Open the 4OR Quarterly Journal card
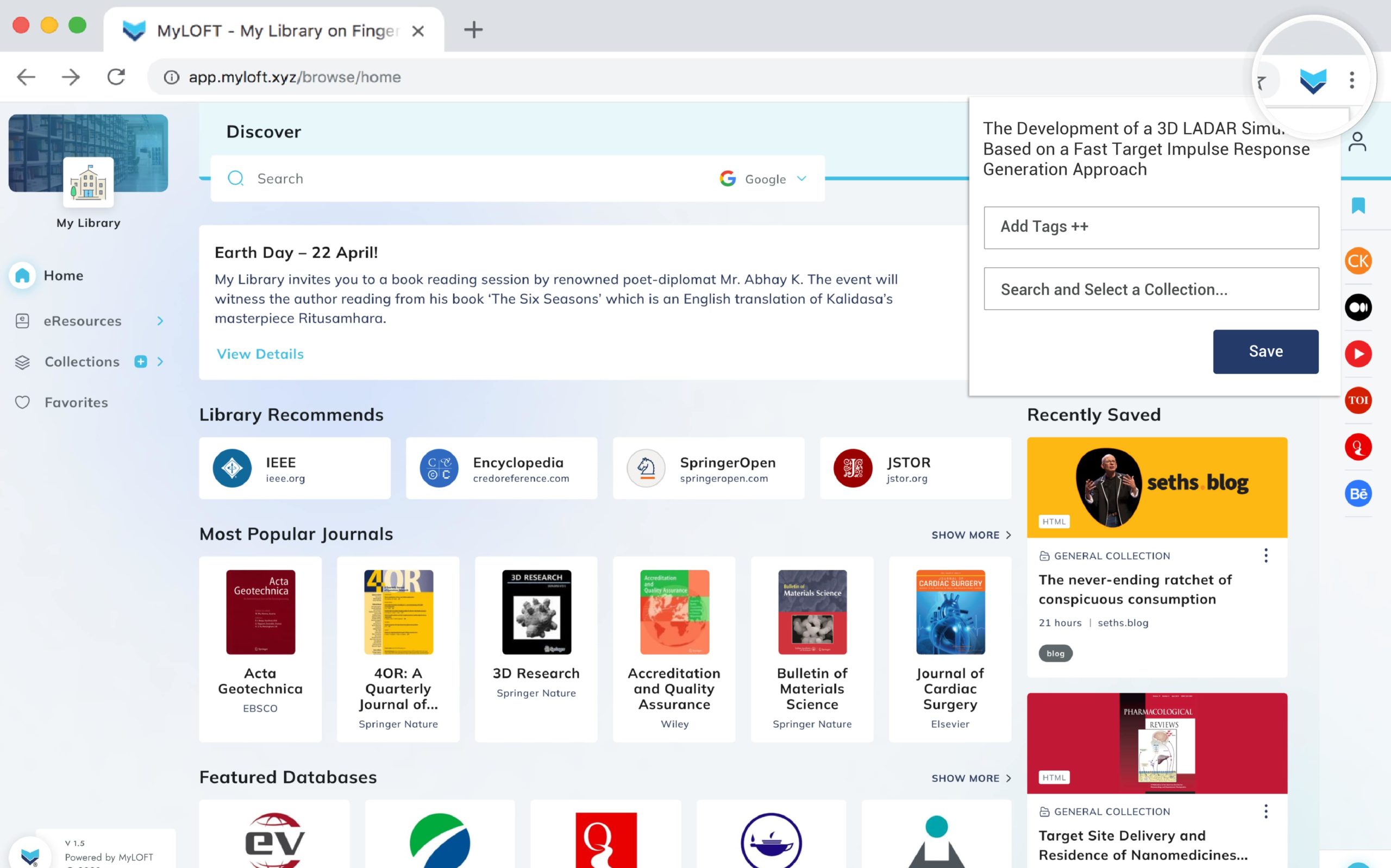 (398, 649)
